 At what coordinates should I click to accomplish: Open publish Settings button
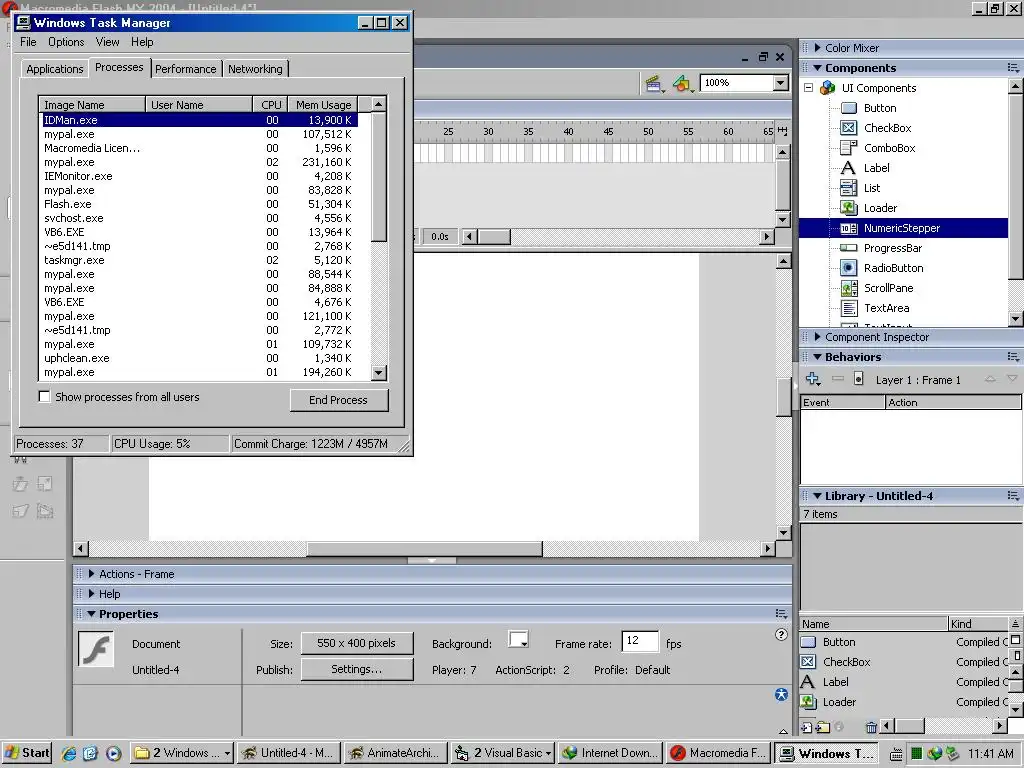[357, 669]
